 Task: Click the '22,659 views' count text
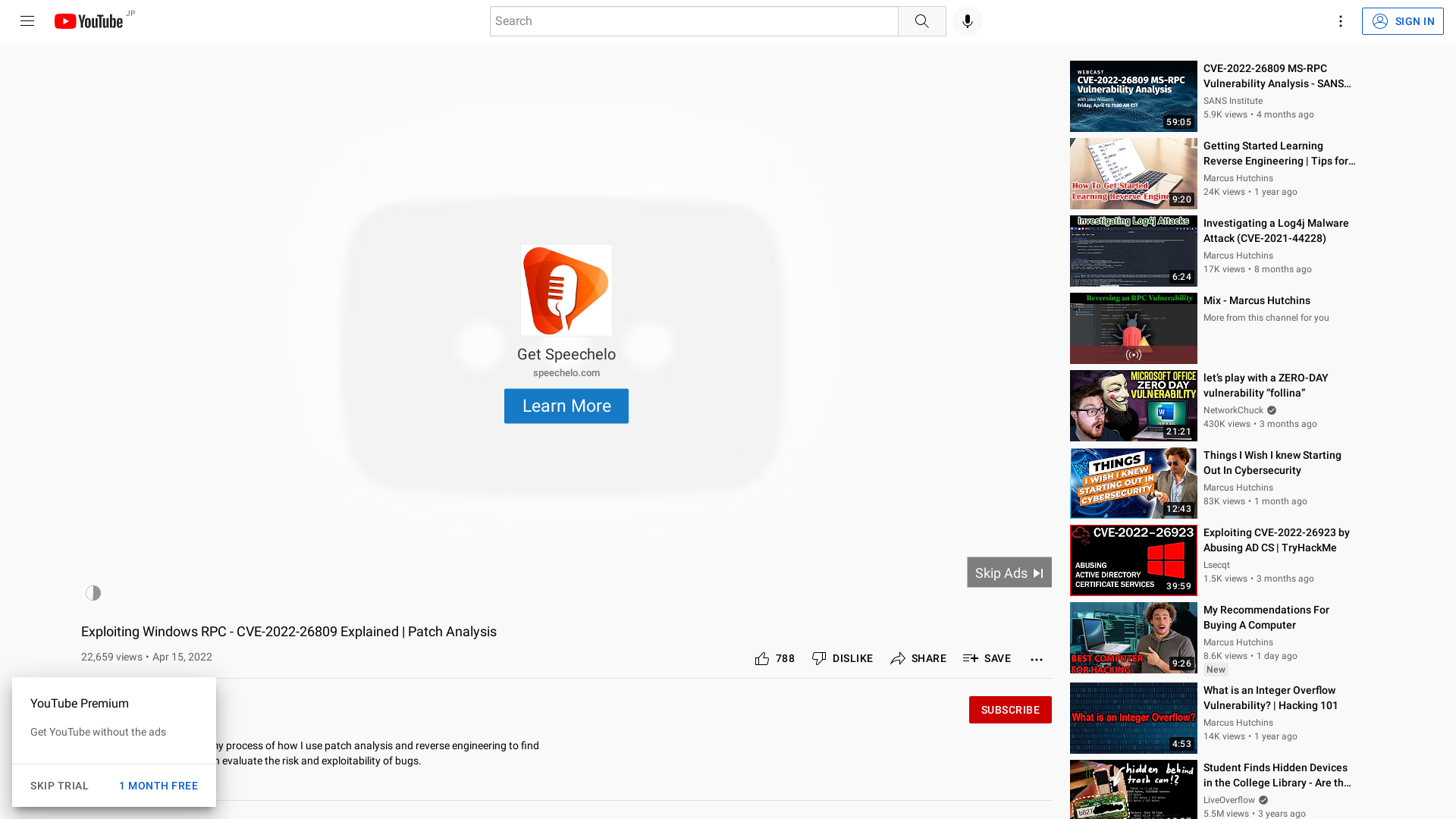111,657
